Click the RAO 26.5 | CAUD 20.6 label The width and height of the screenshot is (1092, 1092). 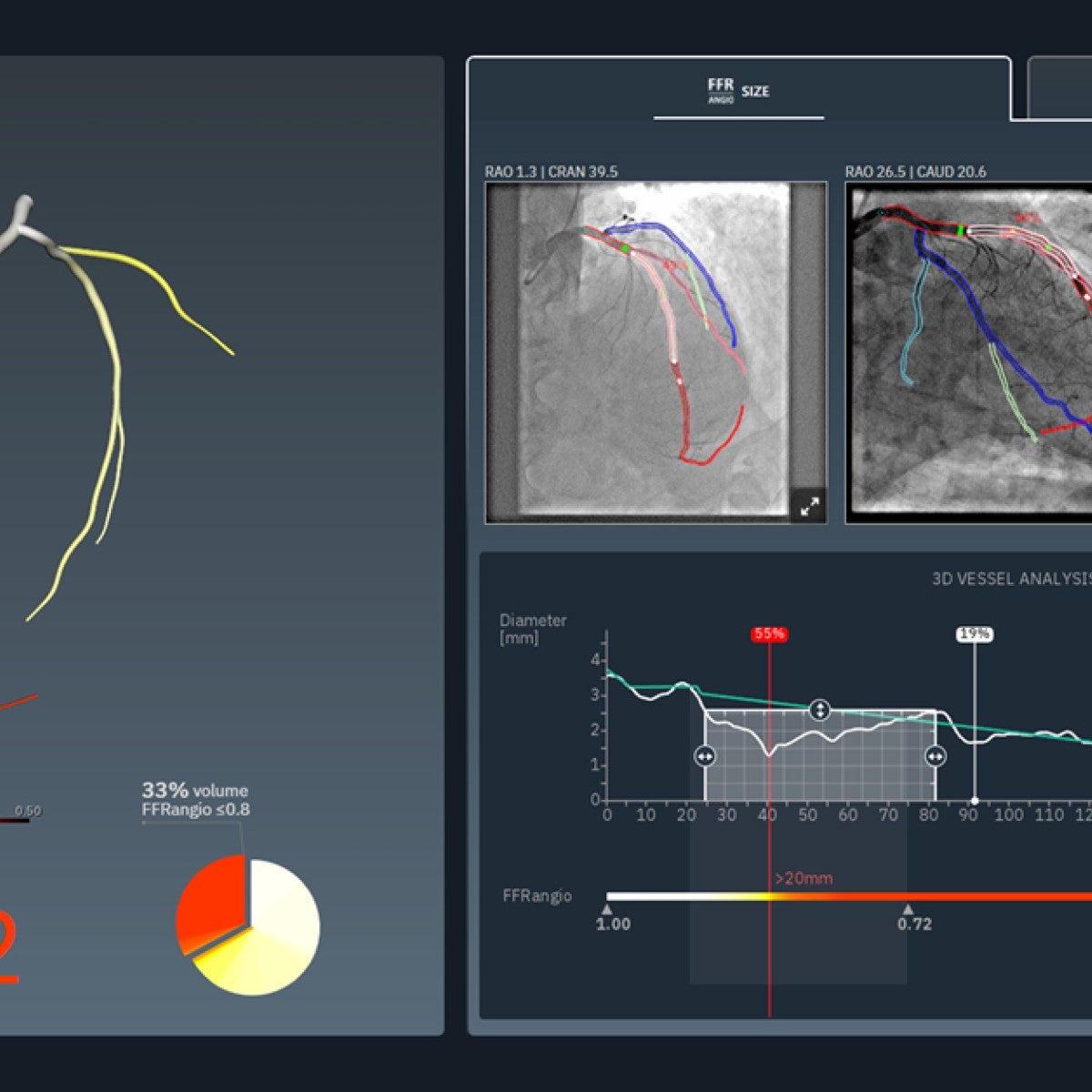coord(915,169)
